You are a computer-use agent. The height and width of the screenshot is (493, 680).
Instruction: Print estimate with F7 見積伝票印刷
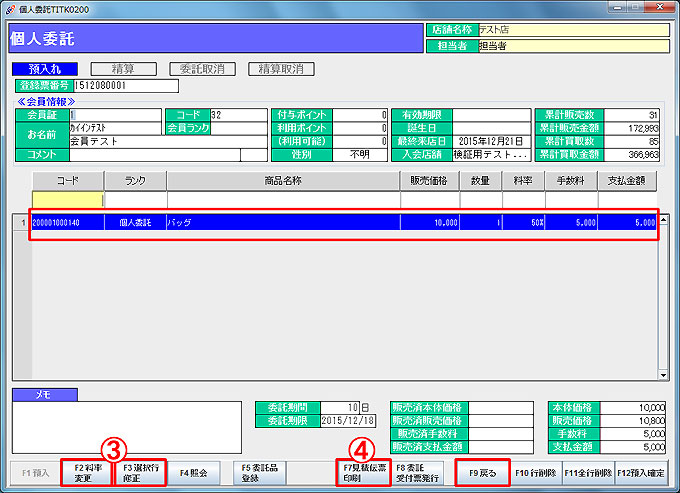(x=363, y=472)
